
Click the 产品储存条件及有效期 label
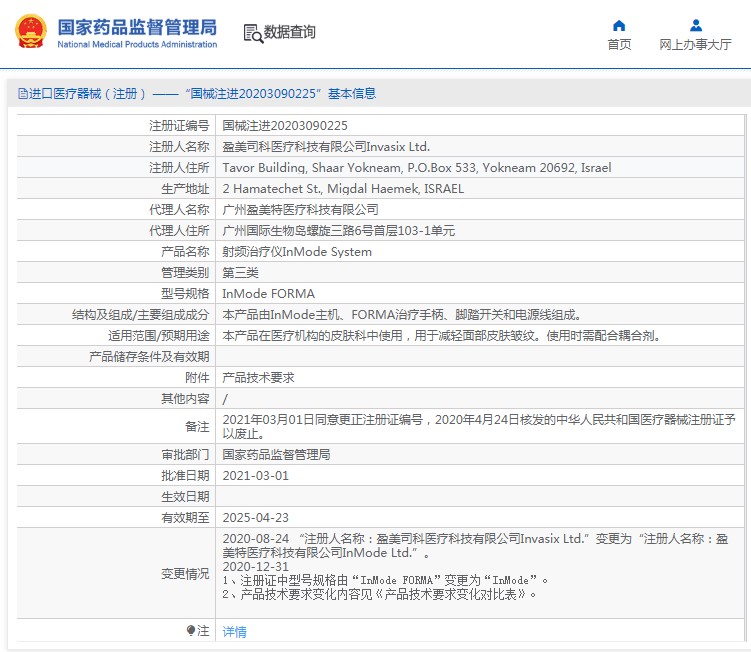149,356
